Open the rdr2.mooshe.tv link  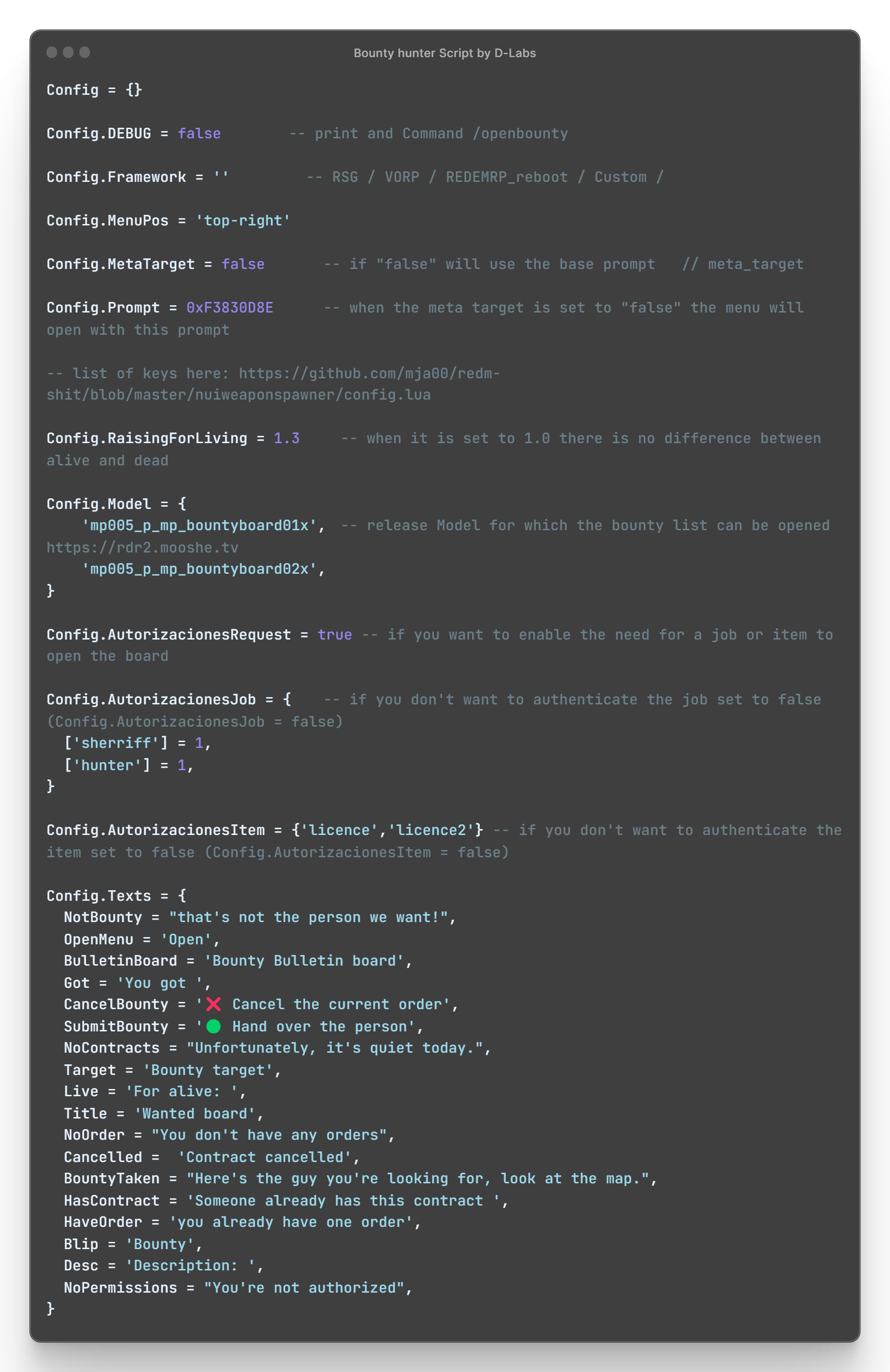pyautogui.click(x=142, y=548)
